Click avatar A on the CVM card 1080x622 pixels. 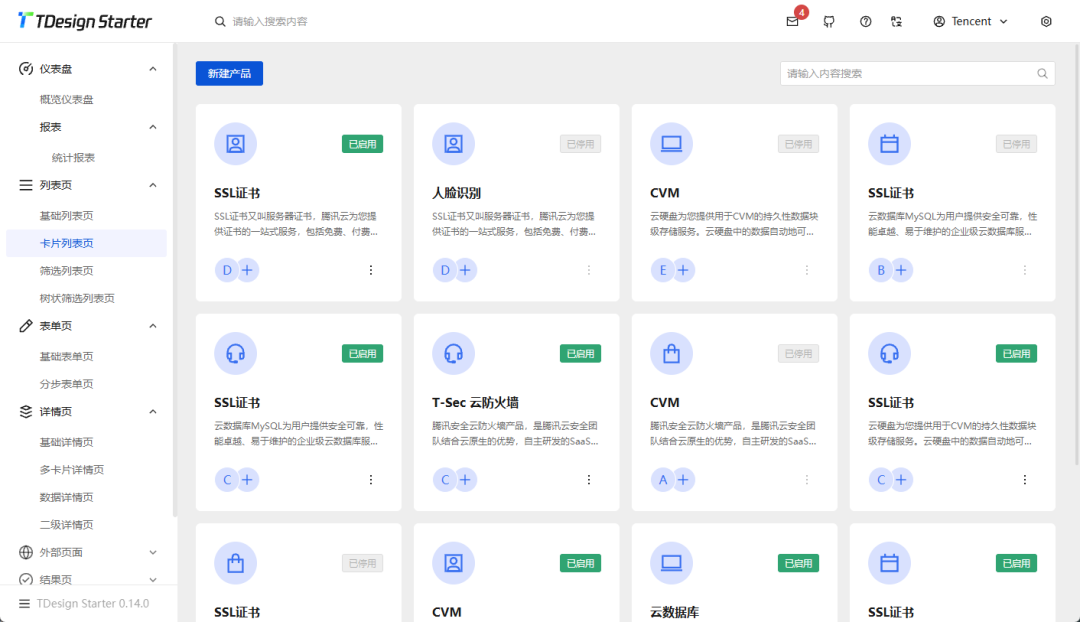[662, 479]
